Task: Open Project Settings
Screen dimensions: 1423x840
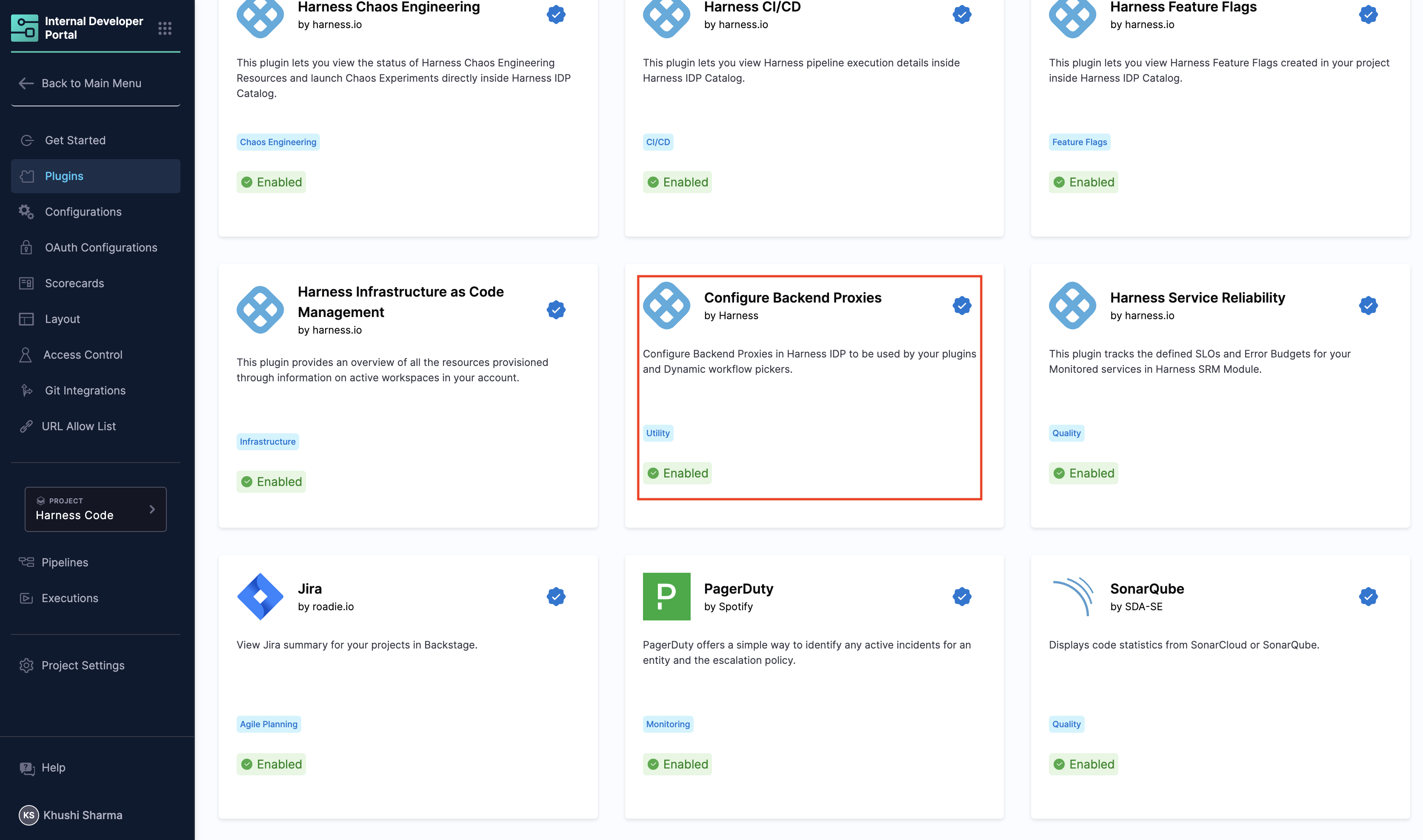Action: pos(83,665)
